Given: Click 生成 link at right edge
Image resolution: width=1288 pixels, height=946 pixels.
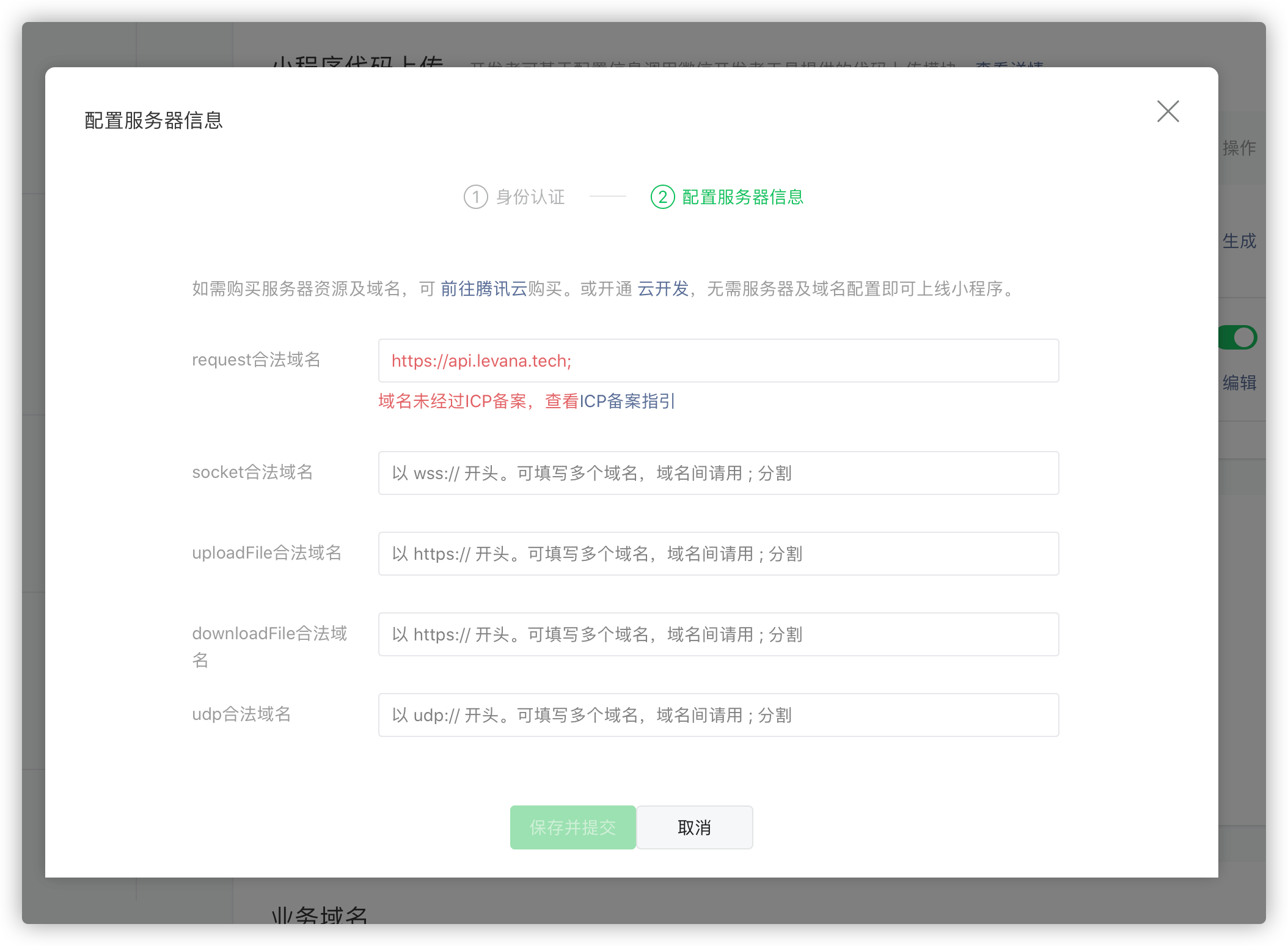Looking at the screenshot, I should tap(1239, 241).
